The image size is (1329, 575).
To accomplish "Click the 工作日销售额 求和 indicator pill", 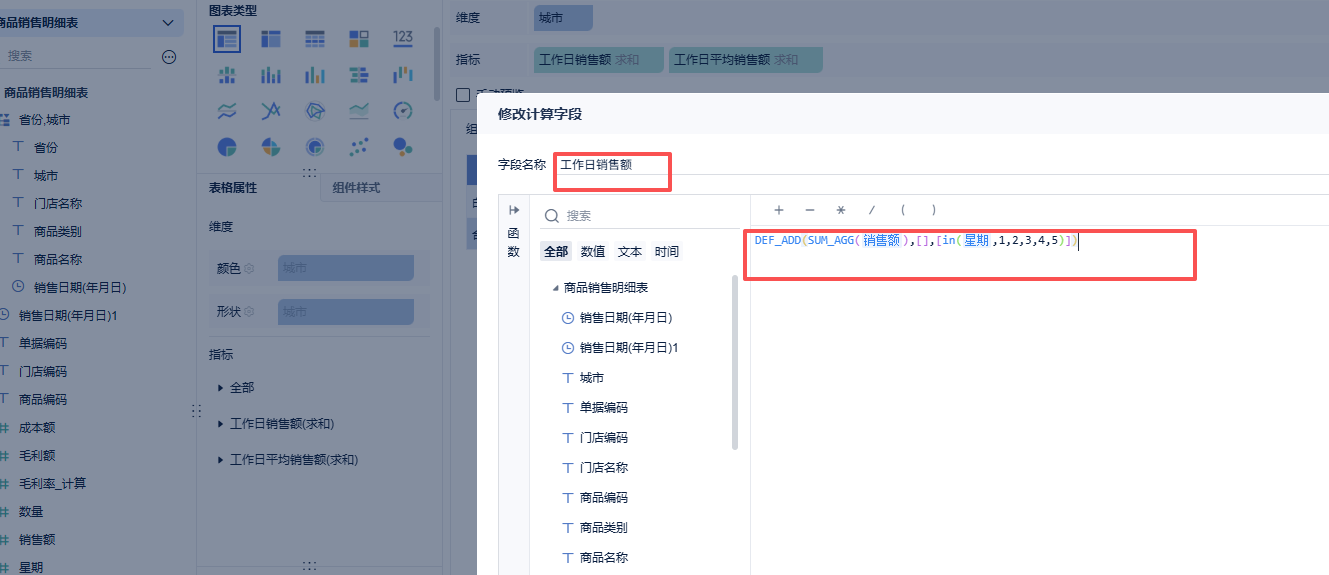I will [599, 59].
